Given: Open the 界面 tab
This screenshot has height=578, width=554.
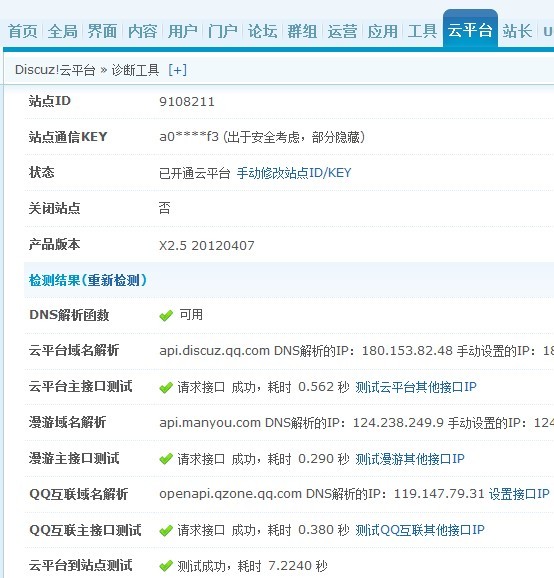Looking at the screenshot, I should click(102, 31).
